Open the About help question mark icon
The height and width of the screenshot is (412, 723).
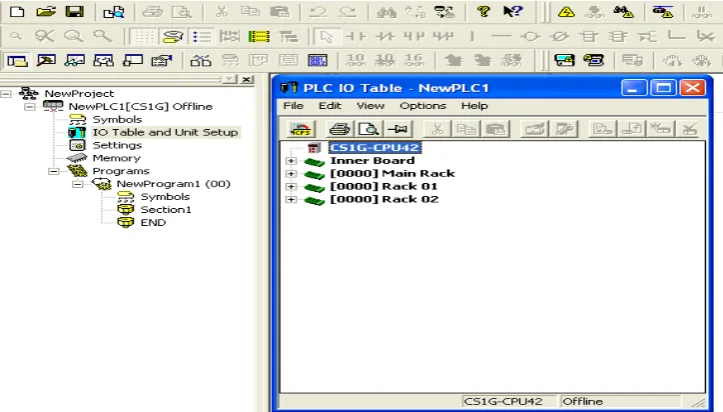point(483,11)
